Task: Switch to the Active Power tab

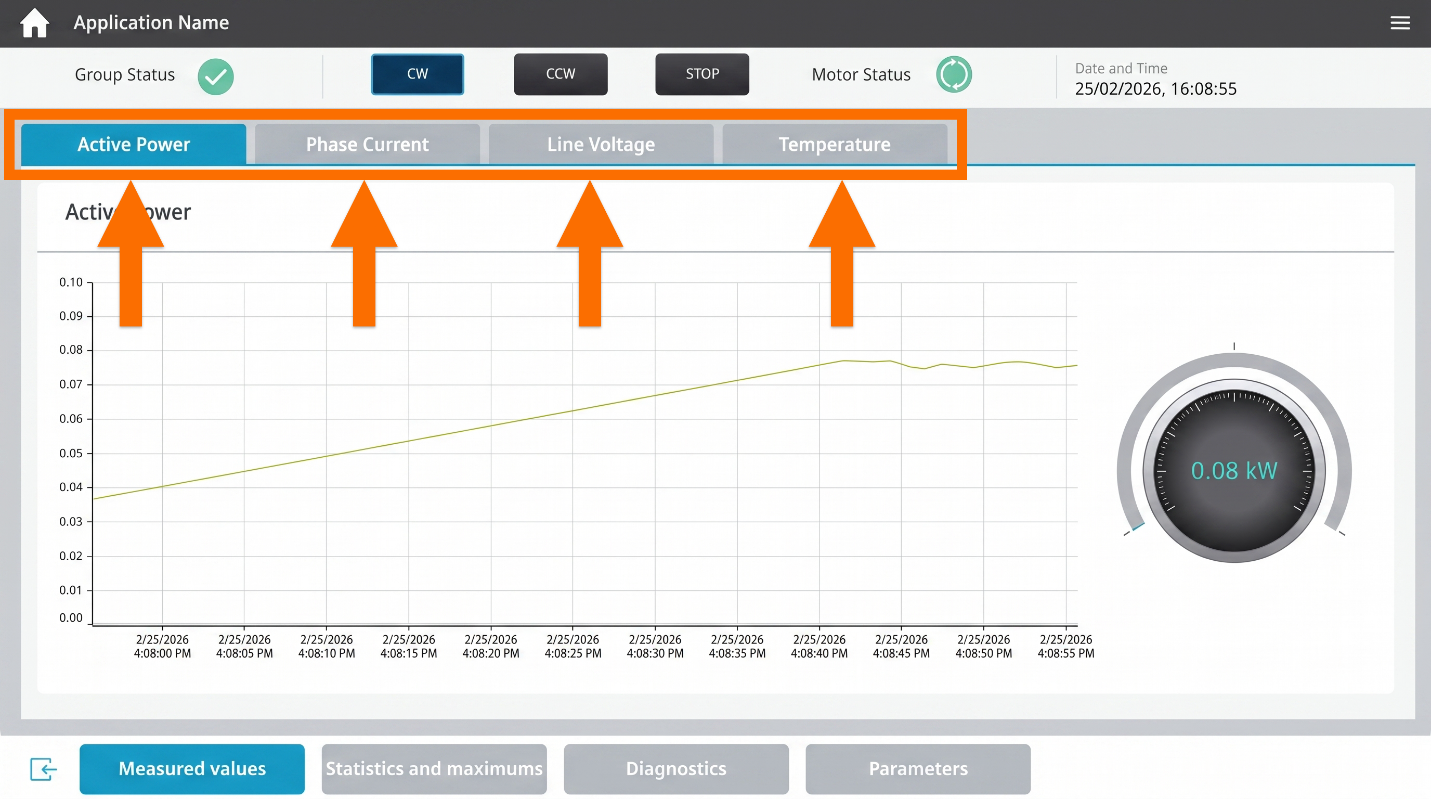Action: point(134,144)
